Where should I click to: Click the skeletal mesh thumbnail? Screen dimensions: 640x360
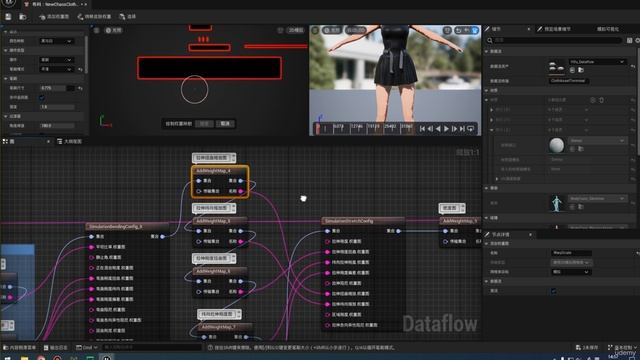556,203
